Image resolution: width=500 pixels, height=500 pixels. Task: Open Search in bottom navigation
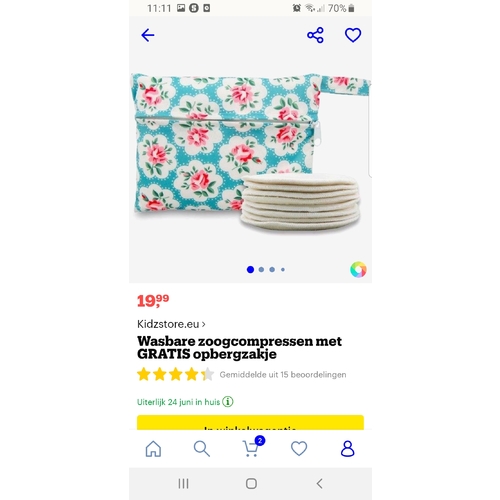click(202, 448)
